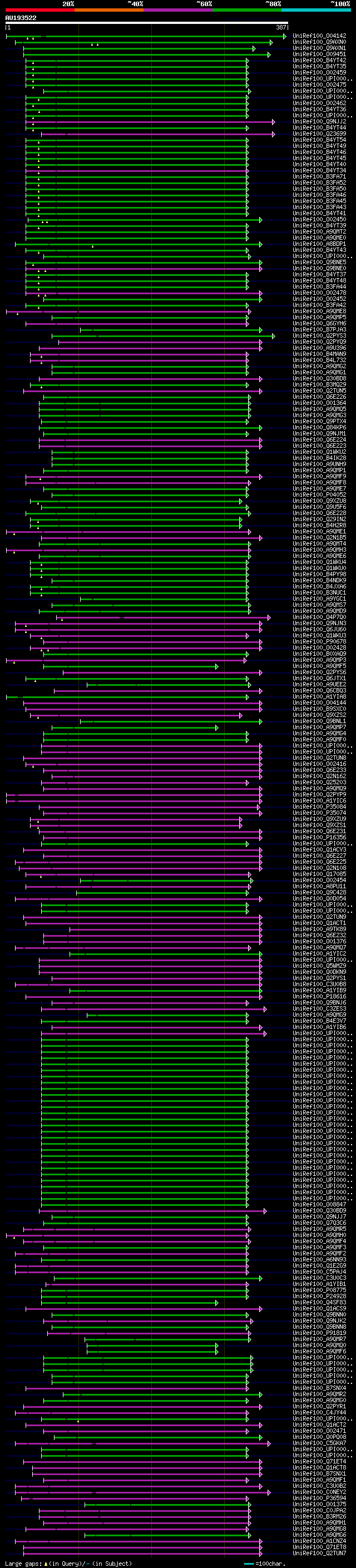Select hit label UniRef100_O02471
This screenshot has width=356, height=1568.
coord(319,1431)
